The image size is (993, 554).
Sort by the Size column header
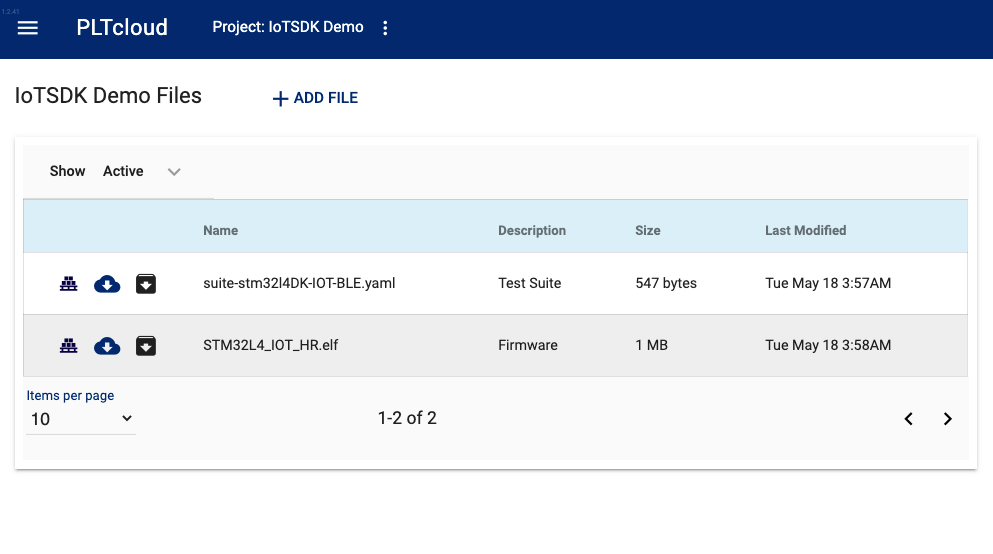[x=648, y=230]
